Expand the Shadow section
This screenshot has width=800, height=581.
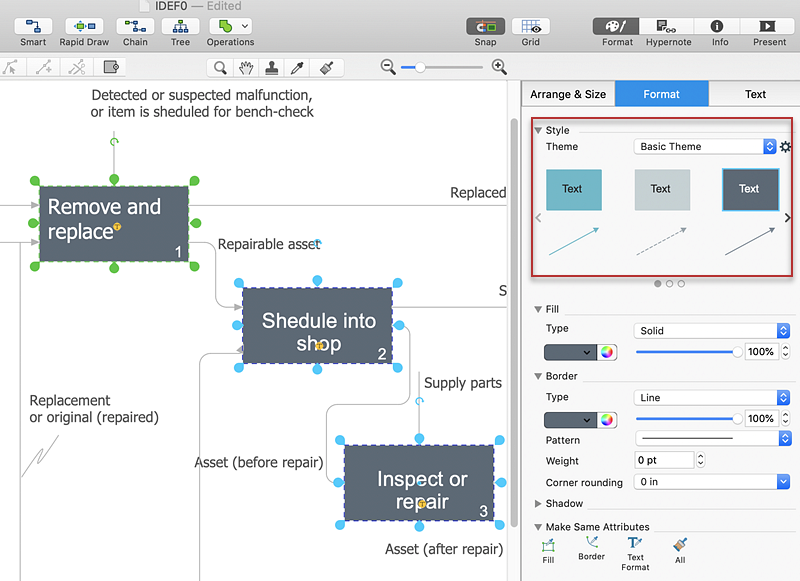(538, 503)
